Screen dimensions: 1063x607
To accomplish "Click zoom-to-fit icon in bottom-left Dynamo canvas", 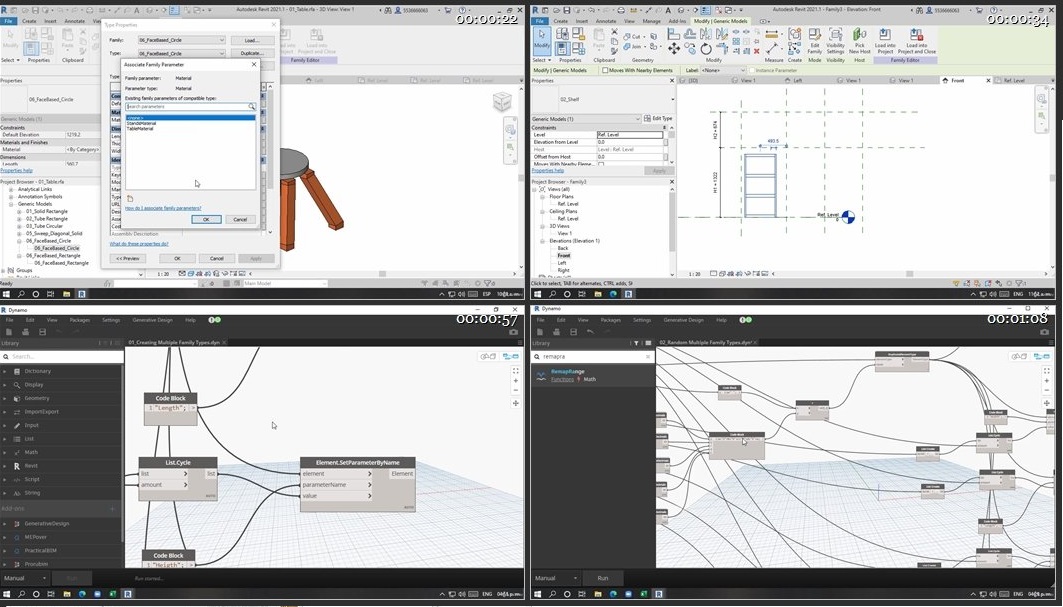I will pos(516,371).
